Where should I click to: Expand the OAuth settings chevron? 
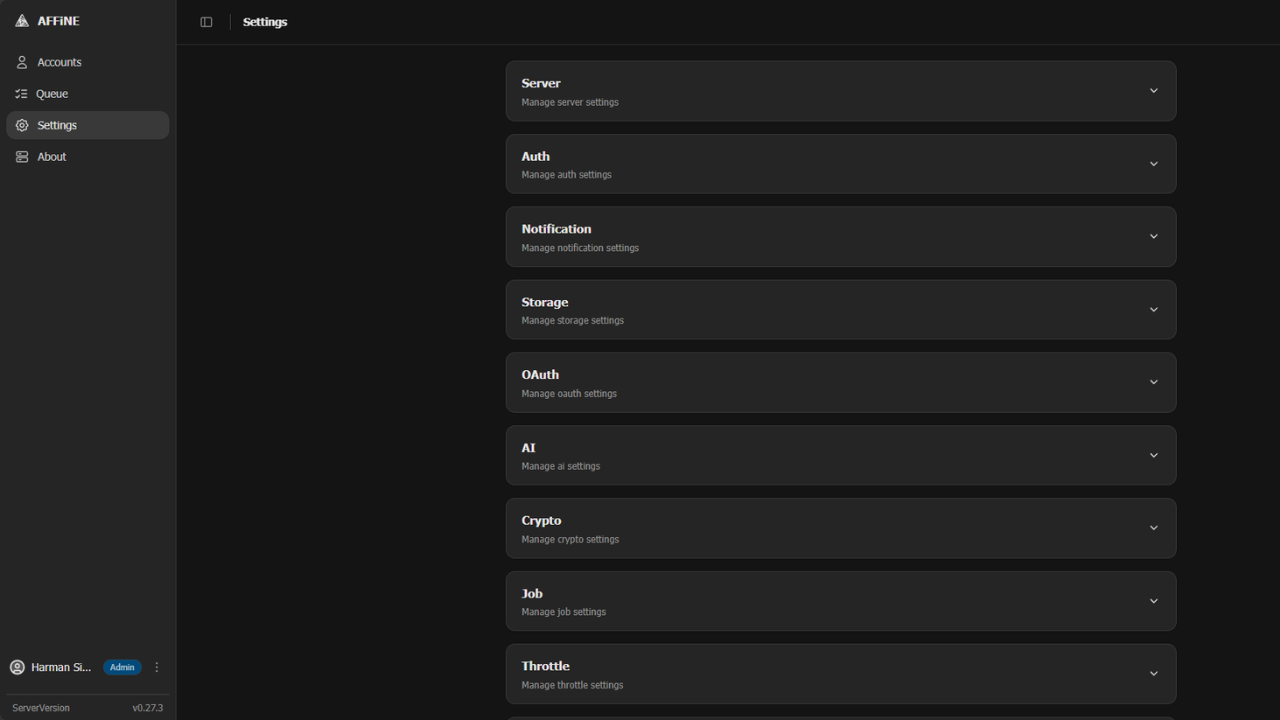click(1153, 382)
